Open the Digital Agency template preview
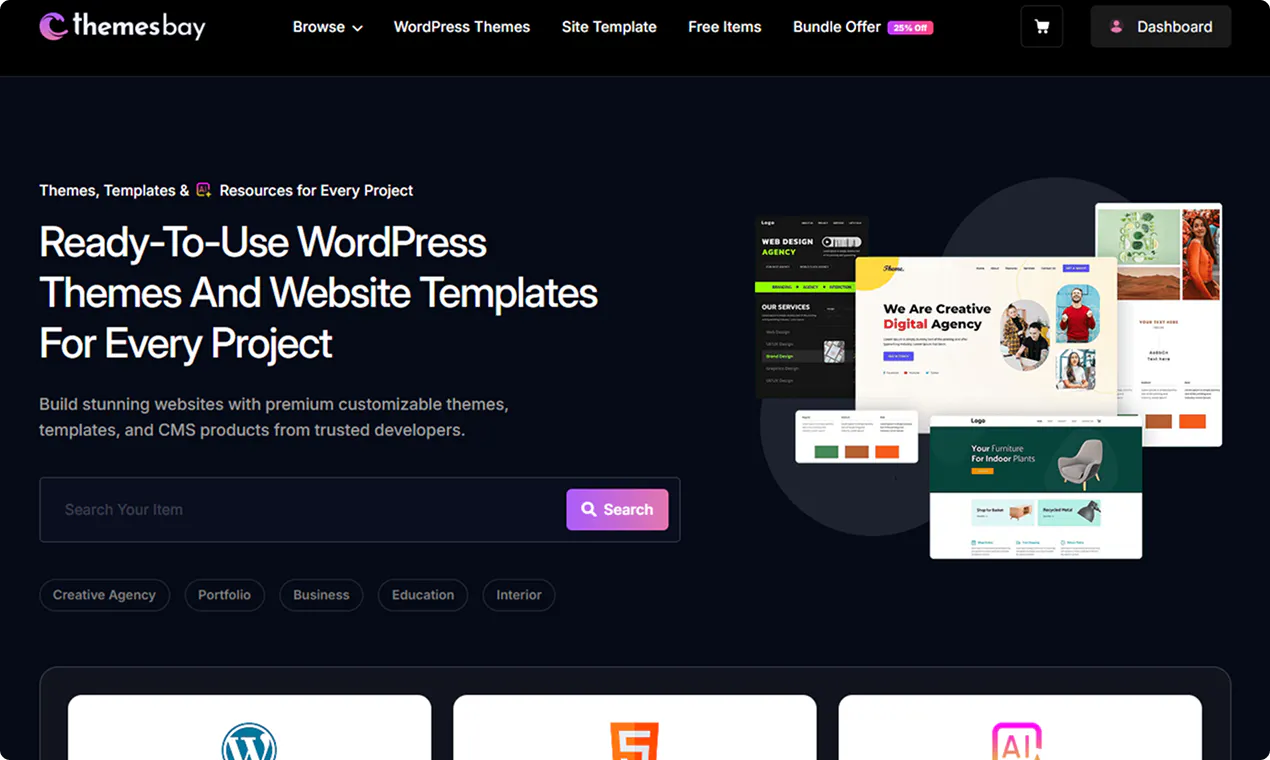The image size is (1270, 760). pyautogui.click(x=986, y=335)
